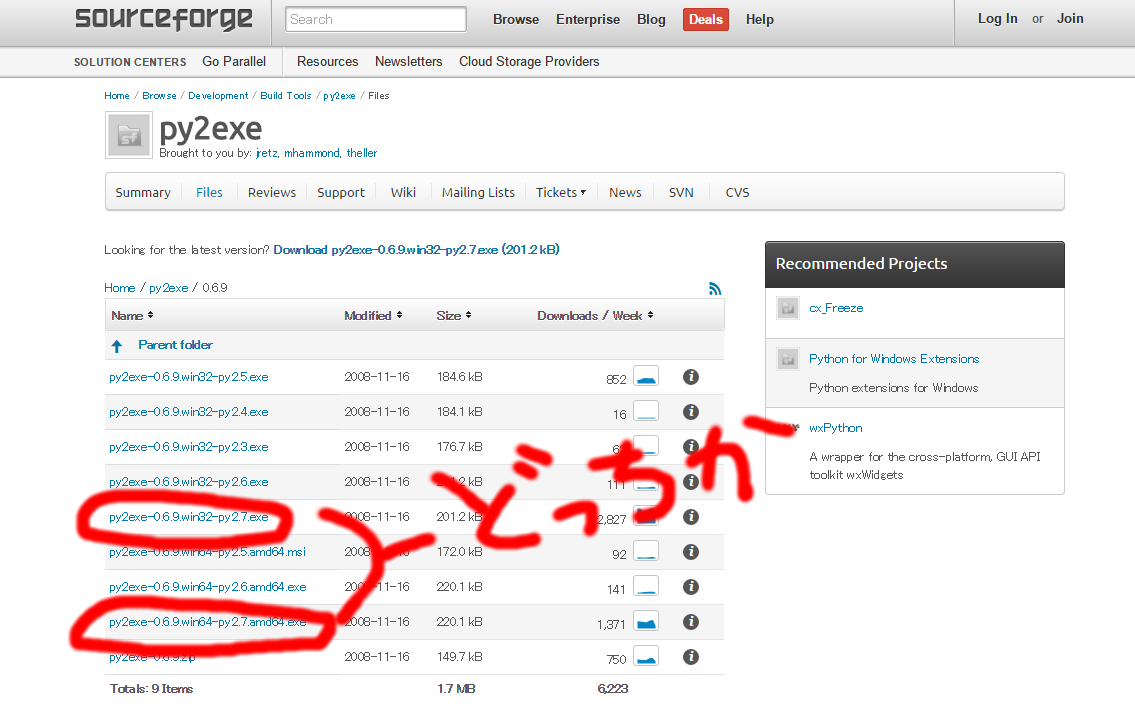The height and width of the screenshot is (722, 1135).
Task: Download py2exe-0.6.9.win32-py2.6.exe
Action: [188, 482]
